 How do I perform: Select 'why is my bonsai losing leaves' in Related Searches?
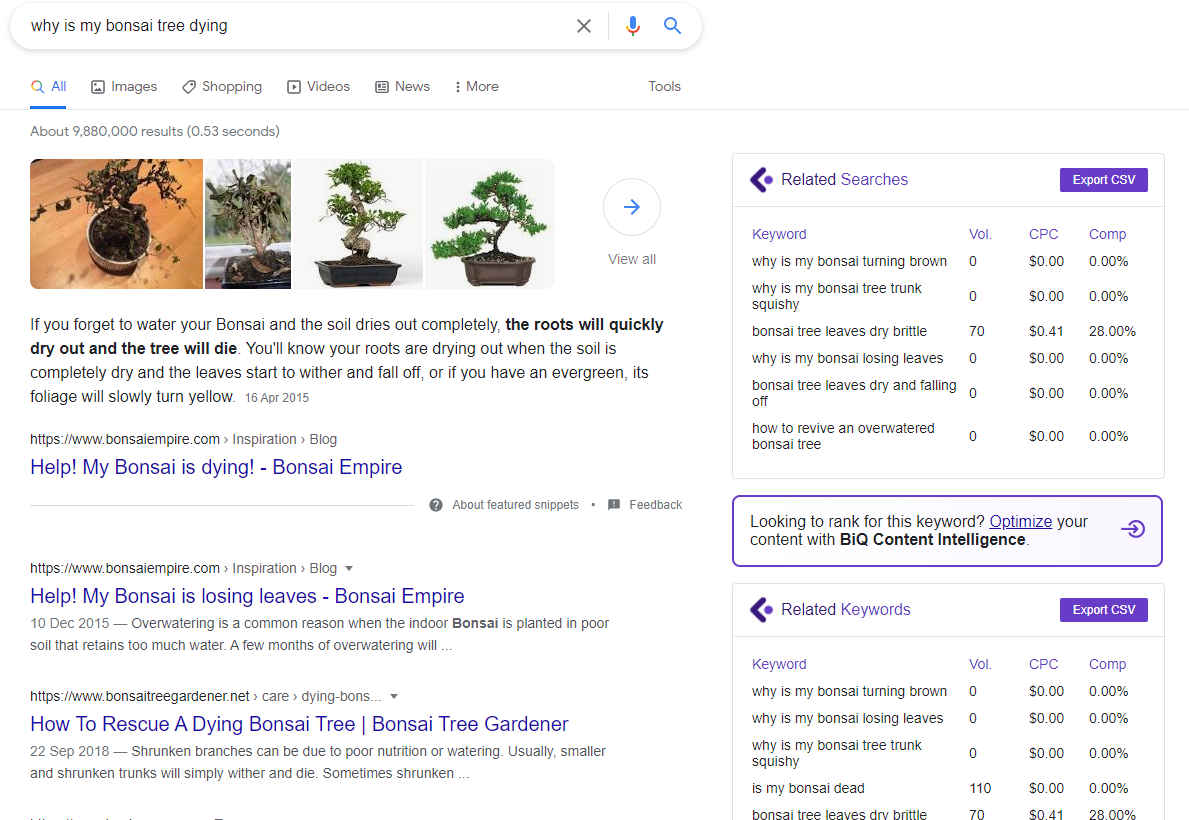[848, 359]
